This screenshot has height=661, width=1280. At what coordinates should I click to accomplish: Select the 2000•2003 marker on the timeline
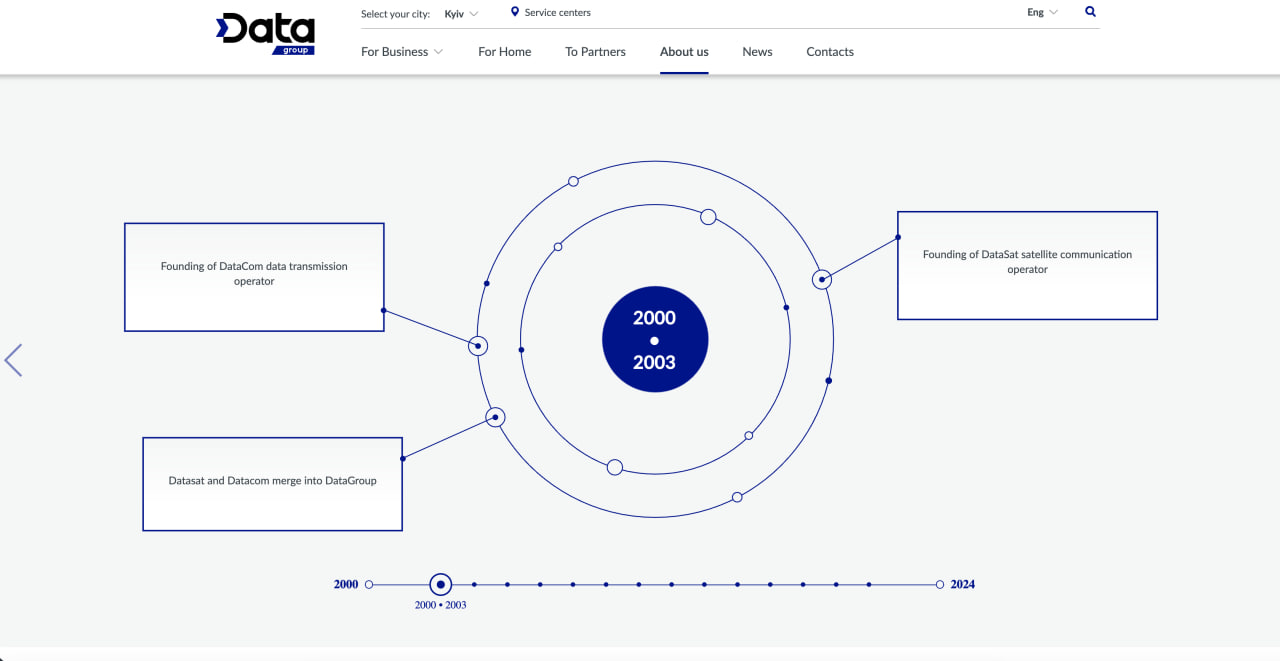[440, 584]
